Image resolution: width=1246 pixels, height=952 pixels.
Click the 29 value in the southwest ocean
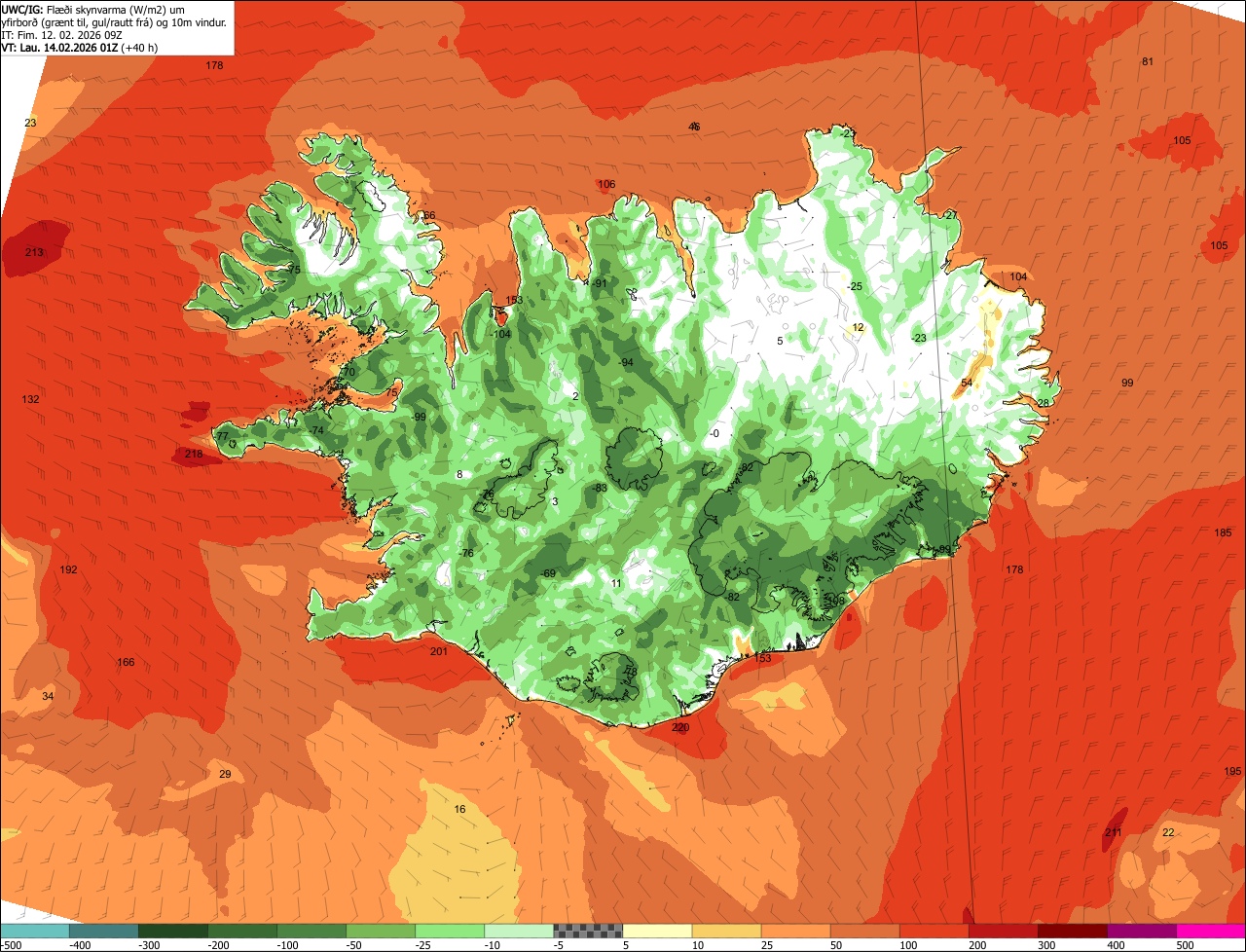point(225,774)
